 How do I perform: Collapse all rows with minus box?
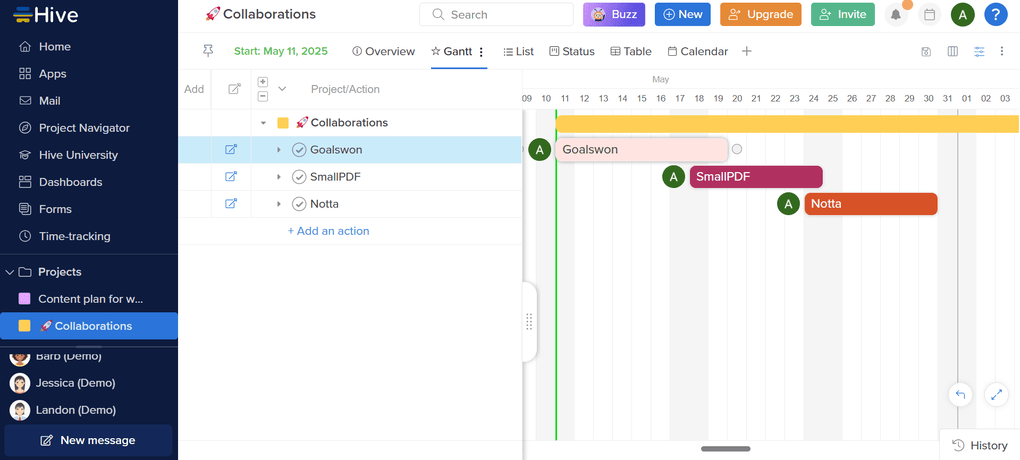[x=263, y=96]
